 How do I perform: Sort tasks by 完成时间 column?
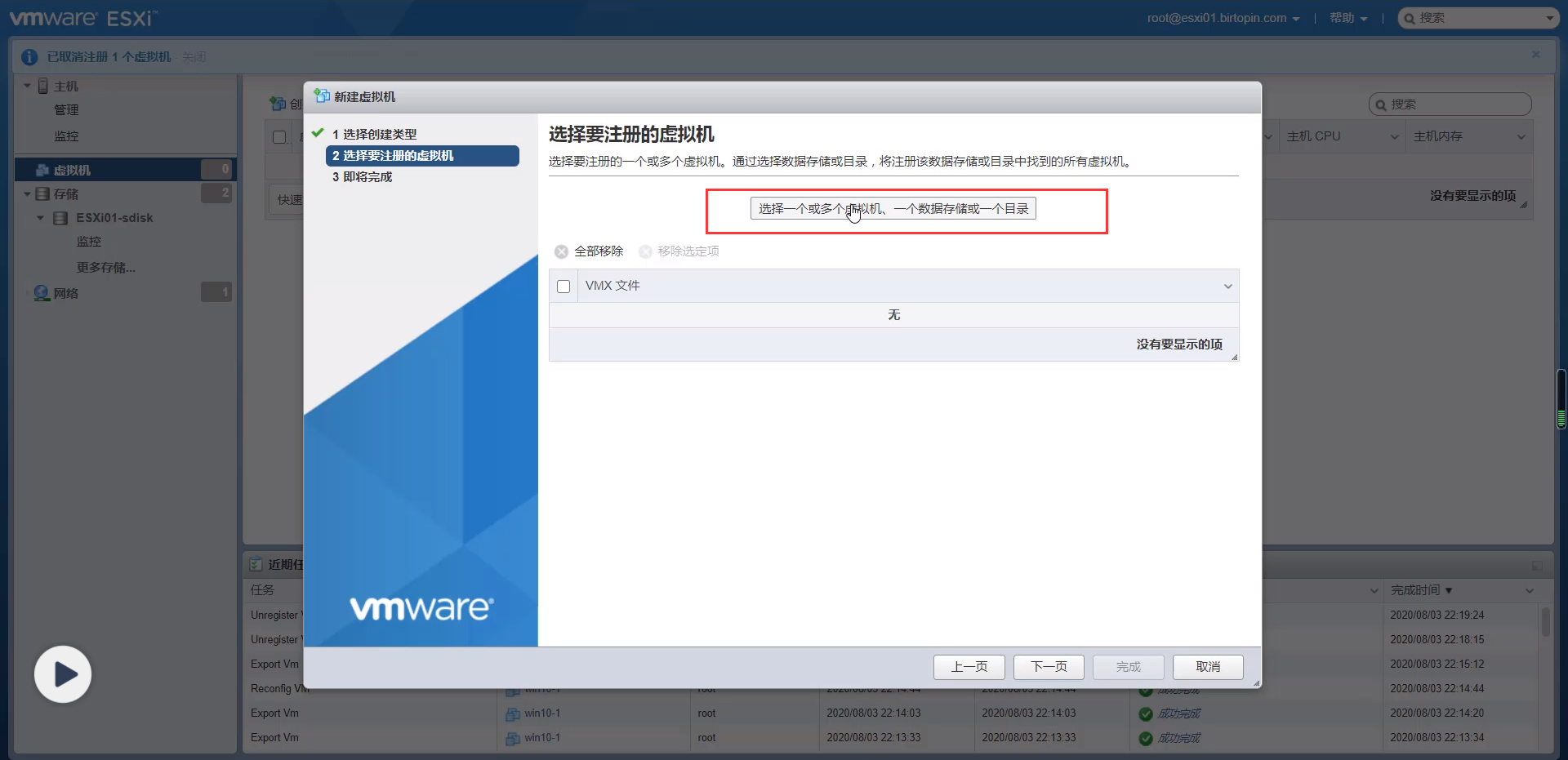(x=1422, y=590)
